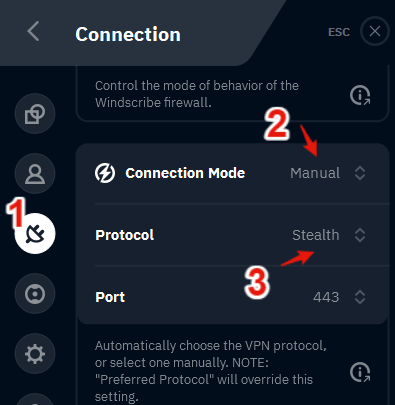
Task: Open firewall mode info link icon
Action: point(360,95)
